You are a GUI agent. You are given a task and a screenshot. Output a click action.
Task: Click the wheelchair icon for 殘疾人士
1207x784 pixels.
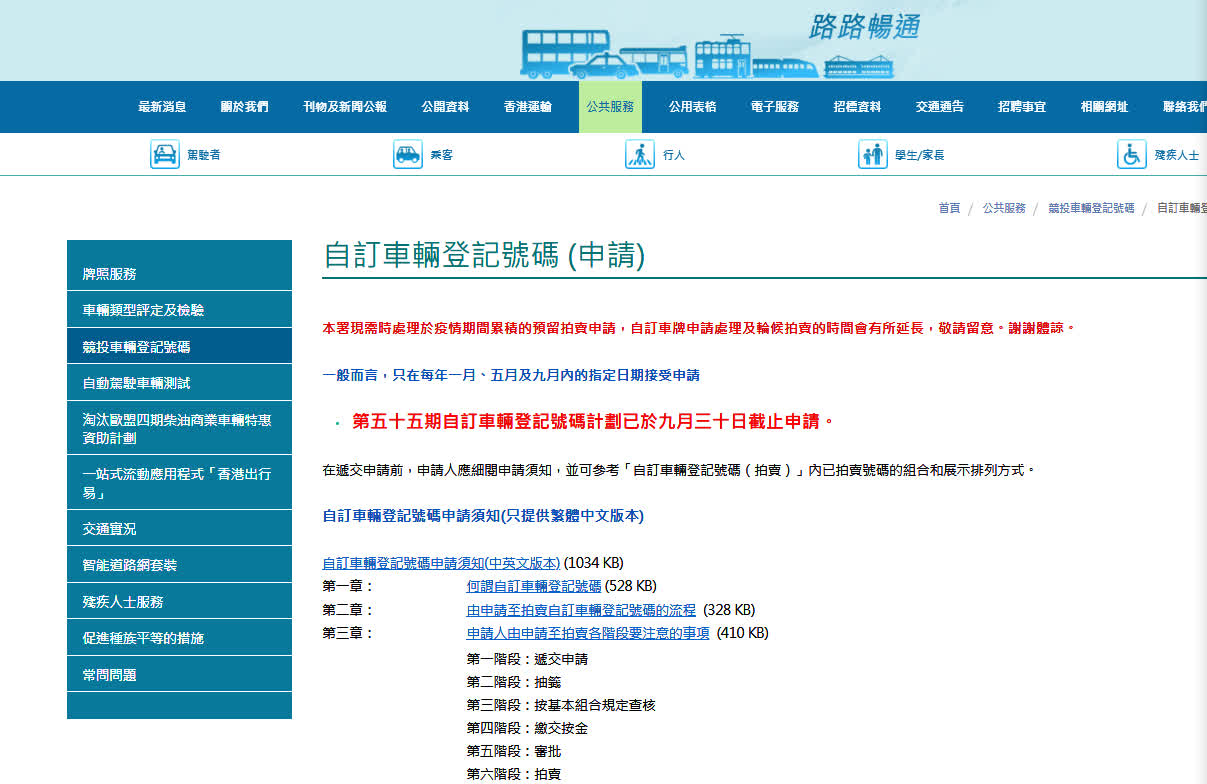click(x=1131, y=155)
